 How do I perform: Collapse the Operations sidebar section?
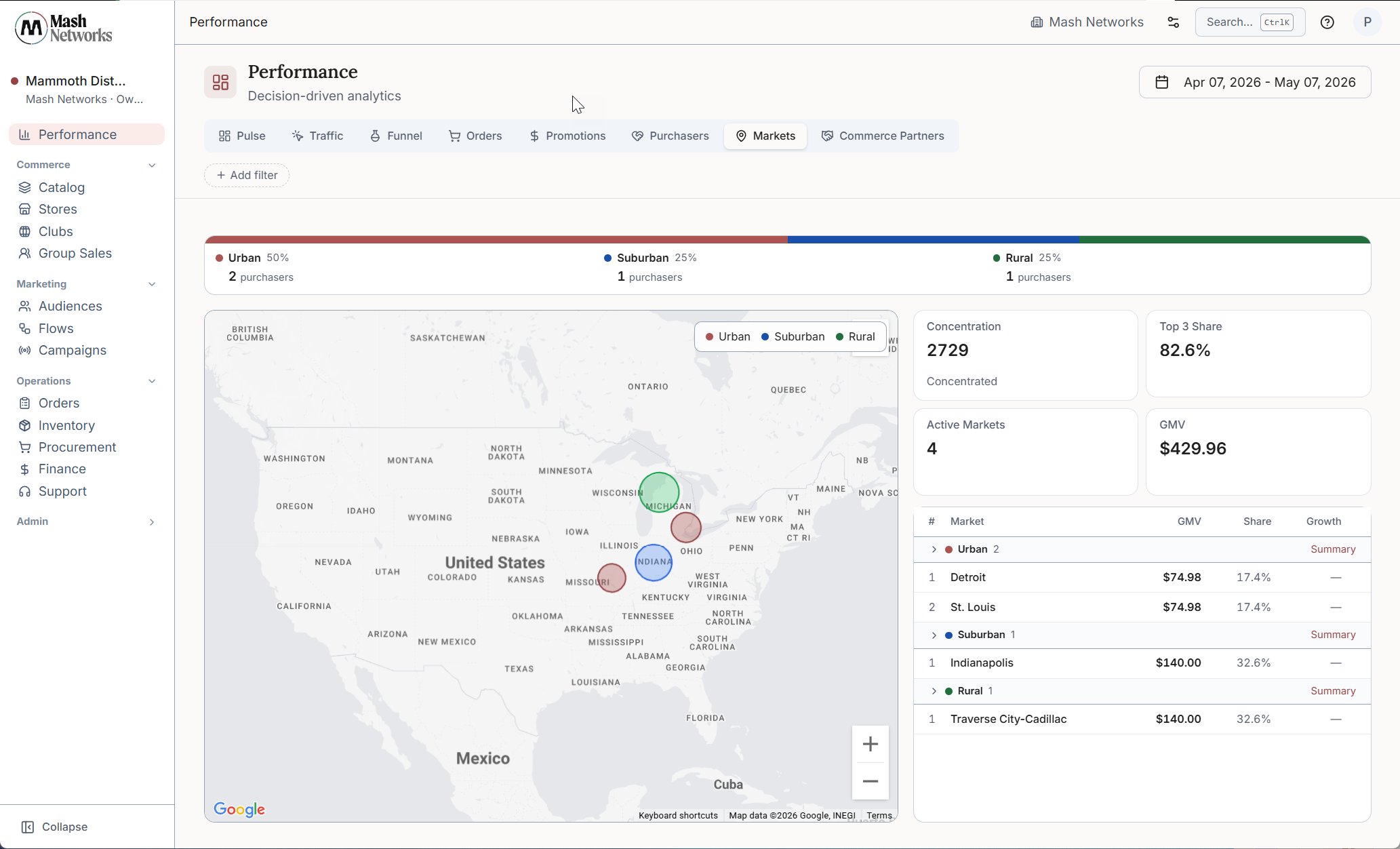[152, 381]
